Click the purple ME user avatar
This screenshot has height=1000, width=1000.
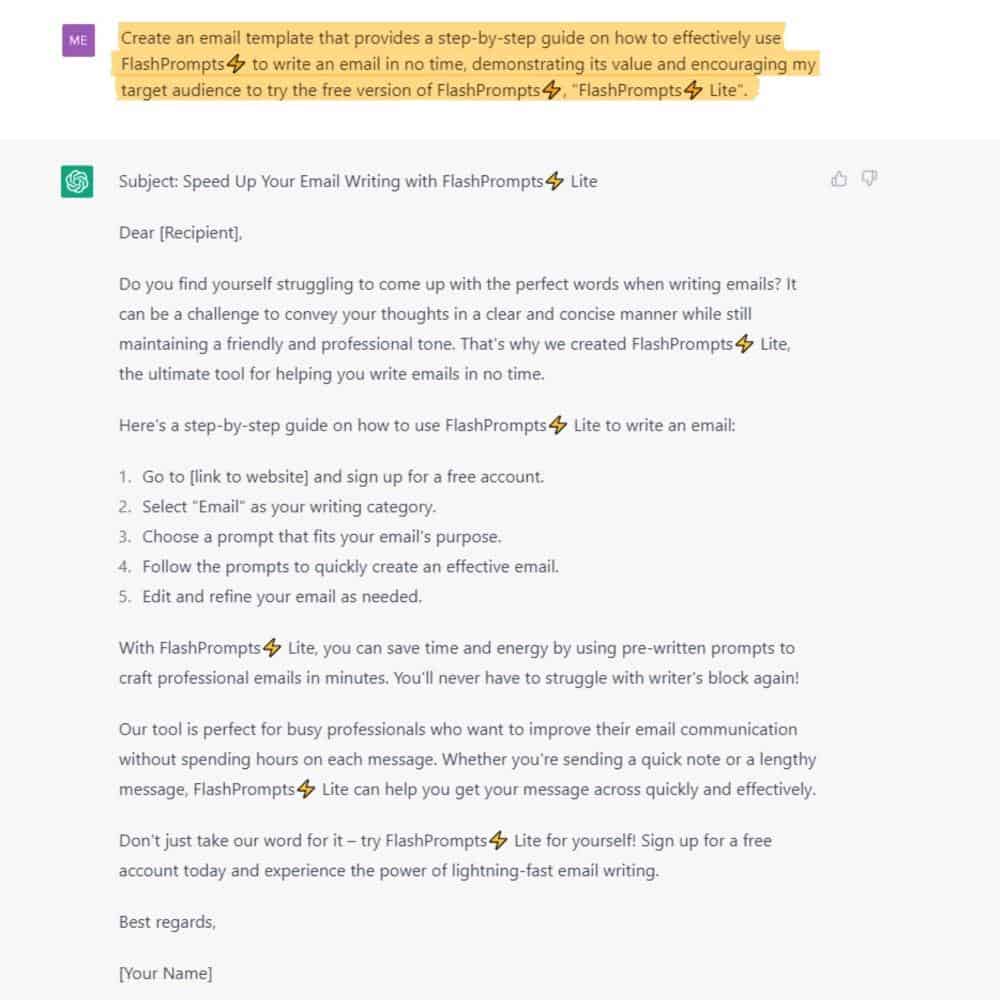pyautogui.click(x=78, y=40)
